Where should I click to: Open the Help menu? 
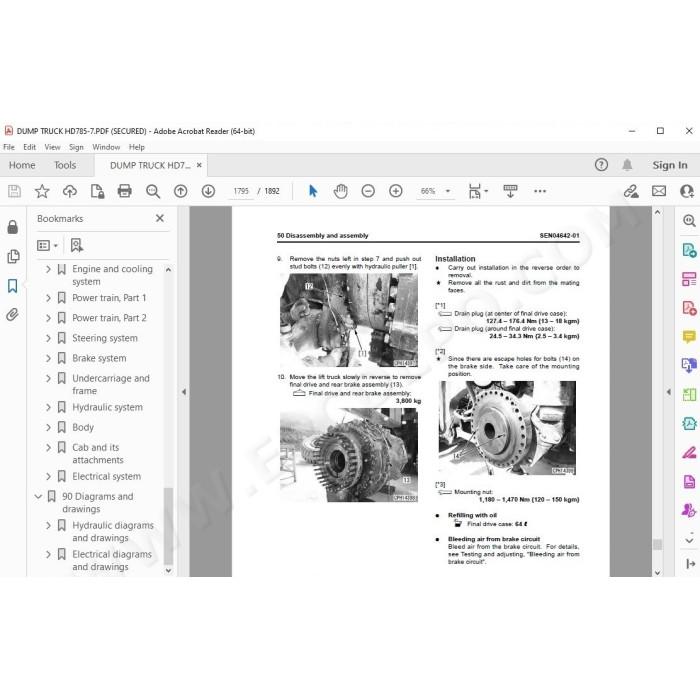point(137,147)
